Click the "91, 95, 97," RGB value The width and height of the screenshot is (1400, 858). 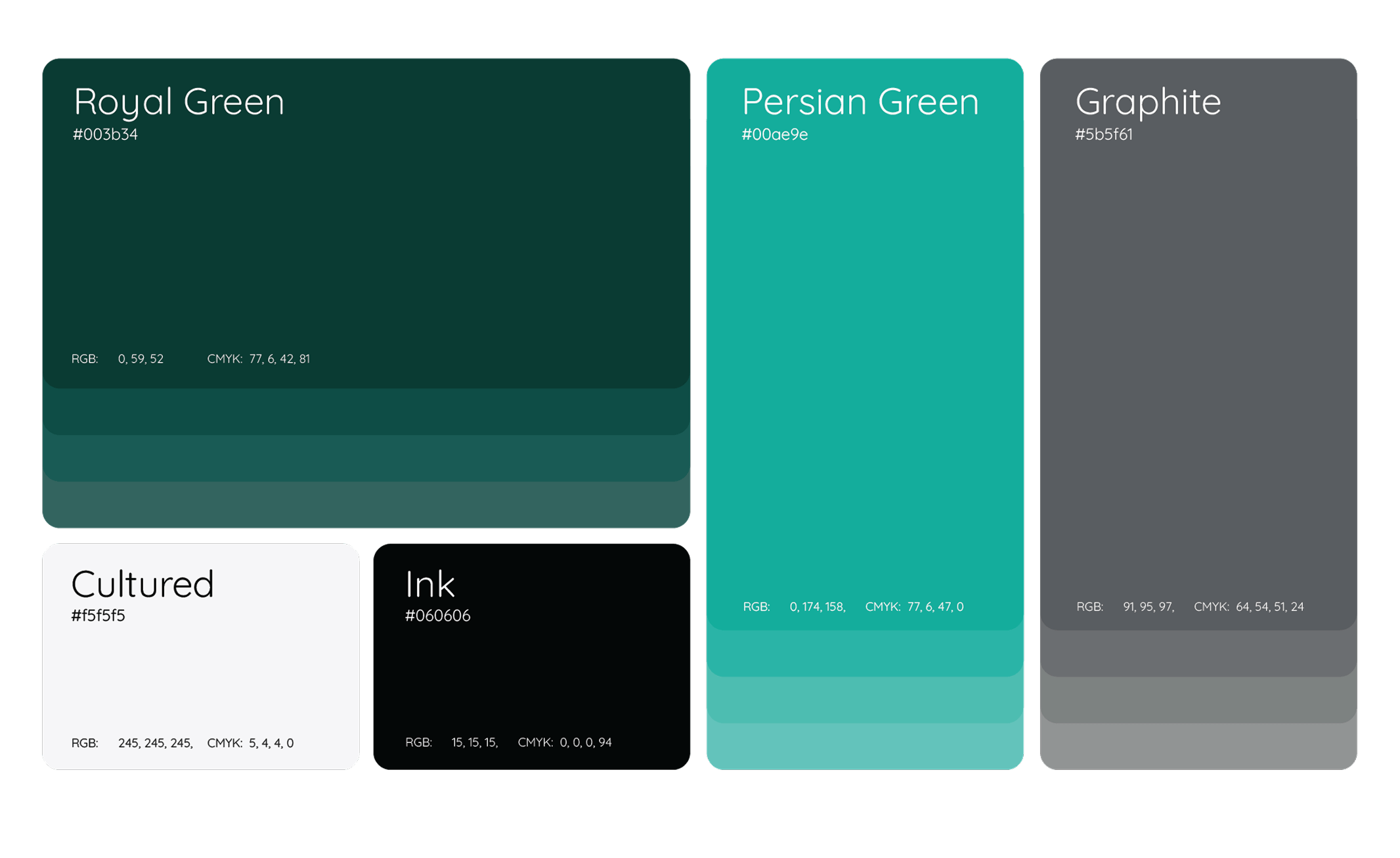pos(1148,607)
